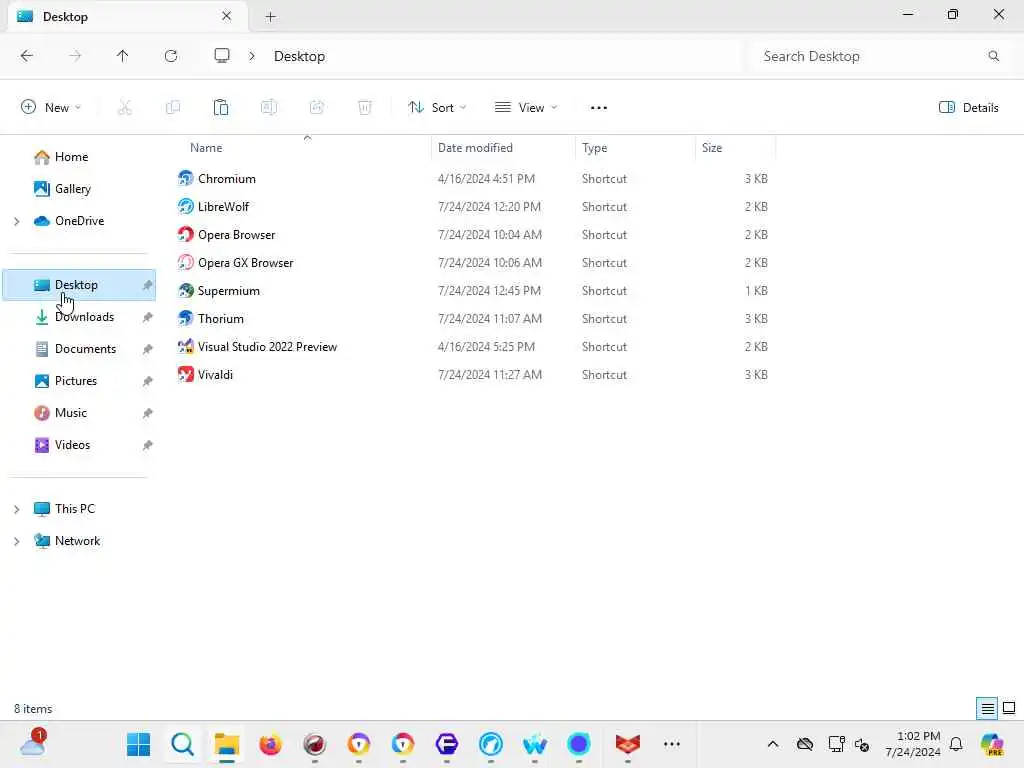Screen dimensions: 1024x768
Task: Switch to details list view icon
Action: click(987, 708)
